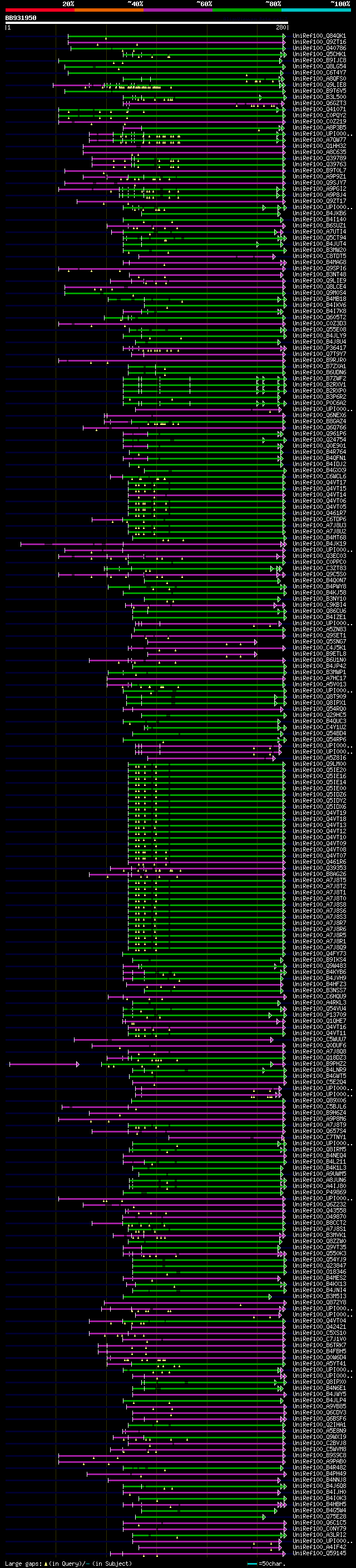356x1568 pixels.
Task: Open the UniRef100_A3LRI2 entry
Action: [x=319, y=1535]
